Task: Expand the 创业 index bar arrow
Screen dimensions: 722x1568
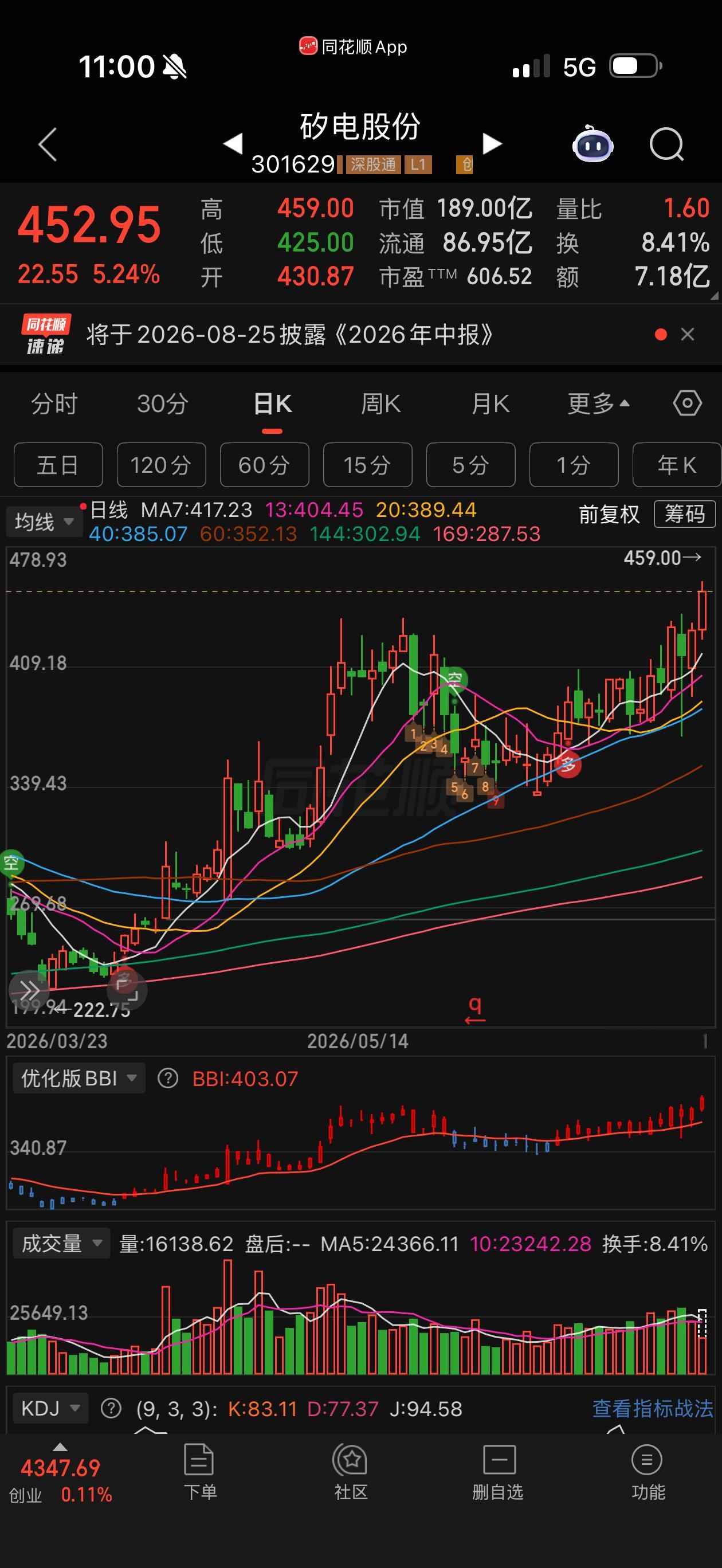Action: click(60, 1447)
